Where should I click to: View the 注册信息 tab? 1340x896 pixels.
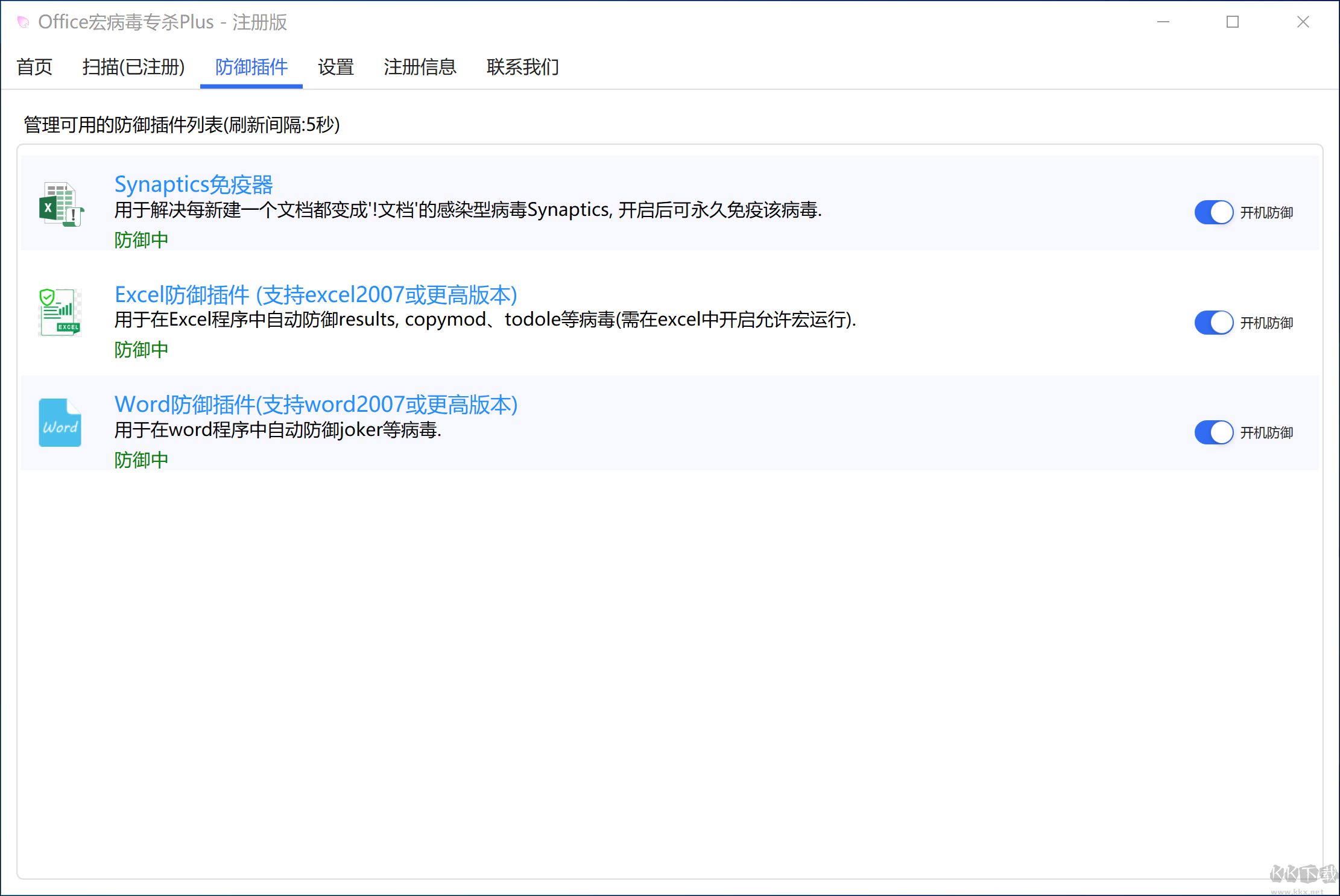(x=420, y=68)
